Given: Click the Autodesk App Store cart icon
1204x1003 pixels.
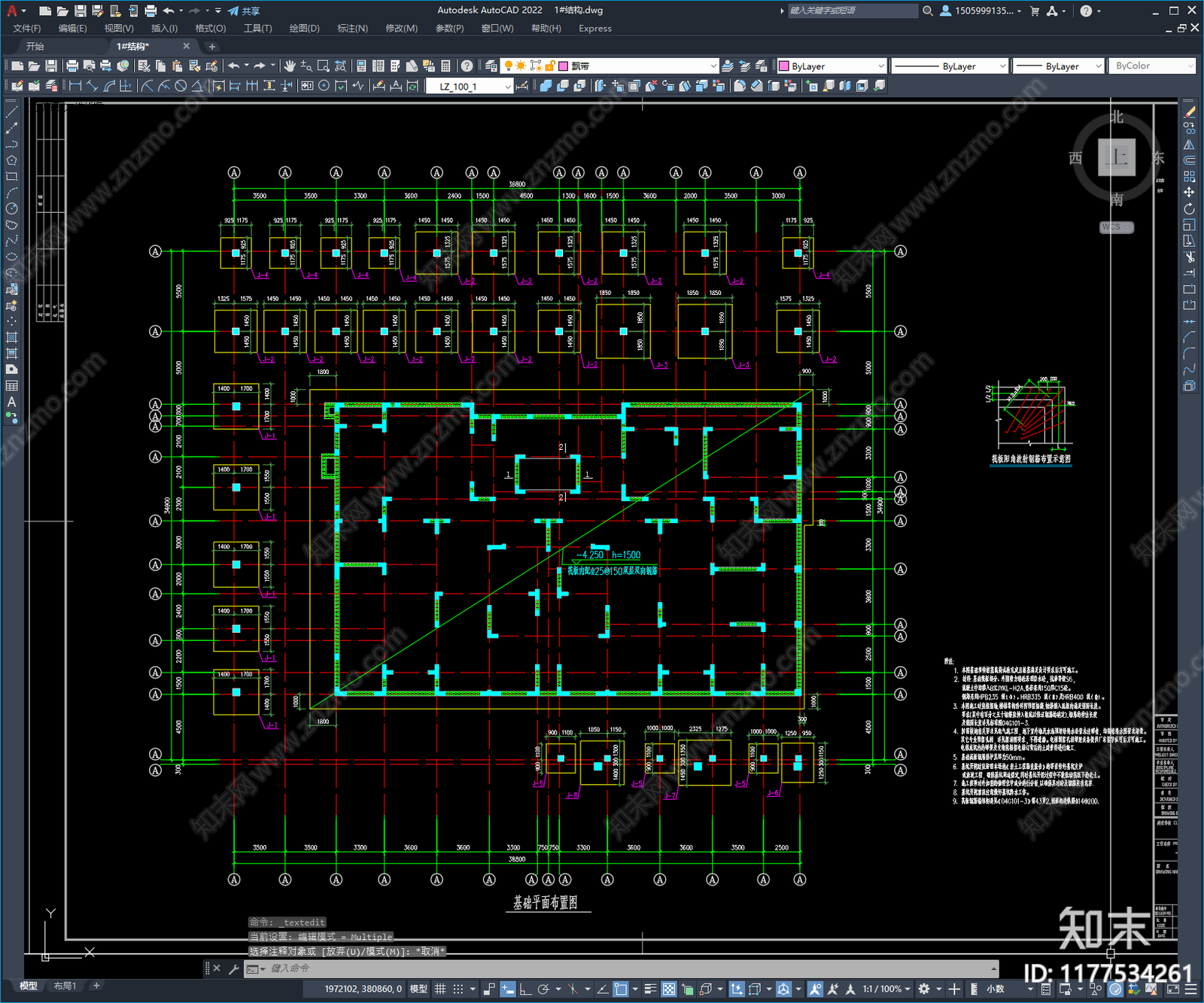Looking at the screenshot, I should tap(1035, 11).
